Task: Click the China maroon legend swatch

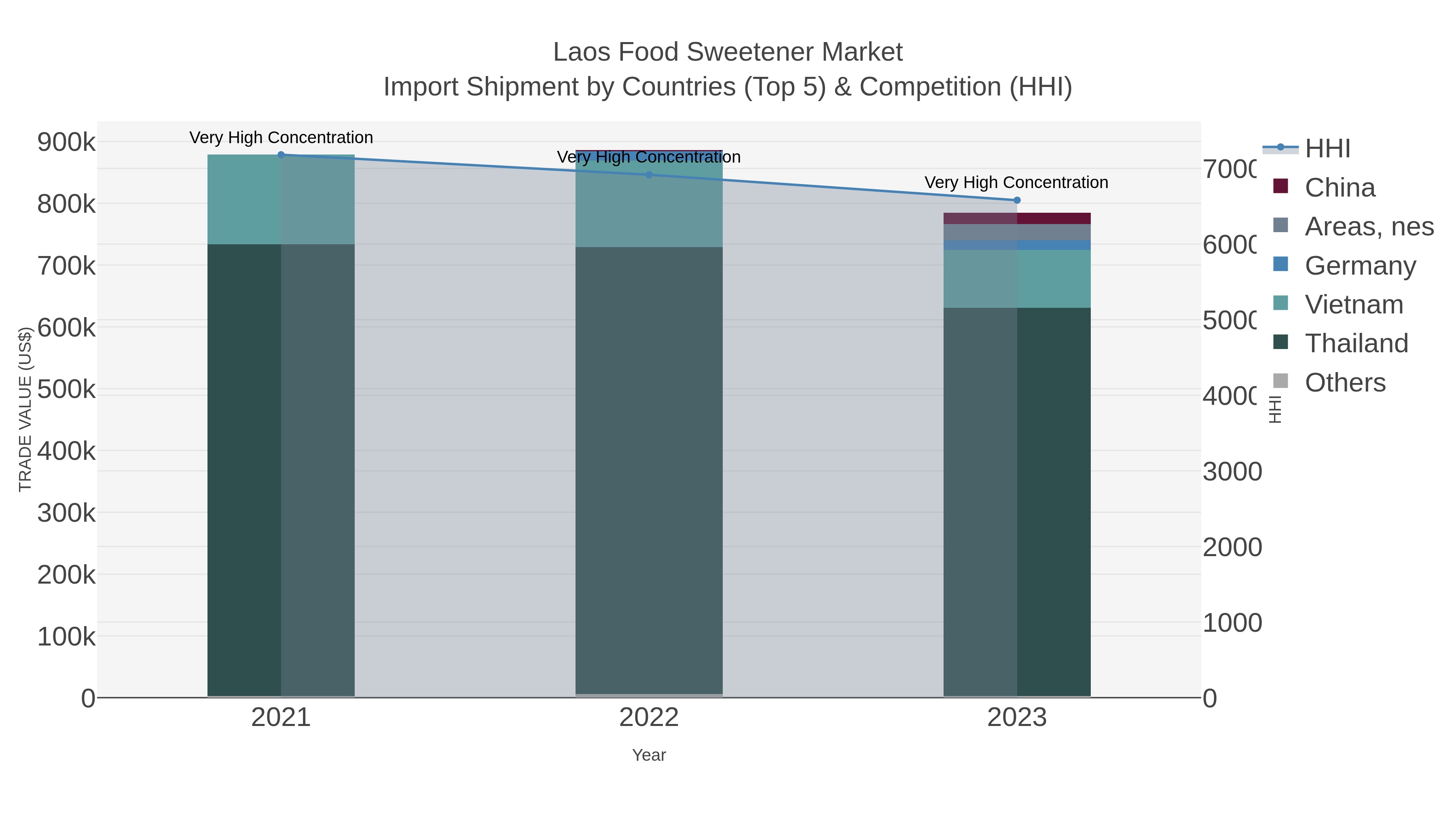Action: pyautogui.click(x=1281, y=186)
